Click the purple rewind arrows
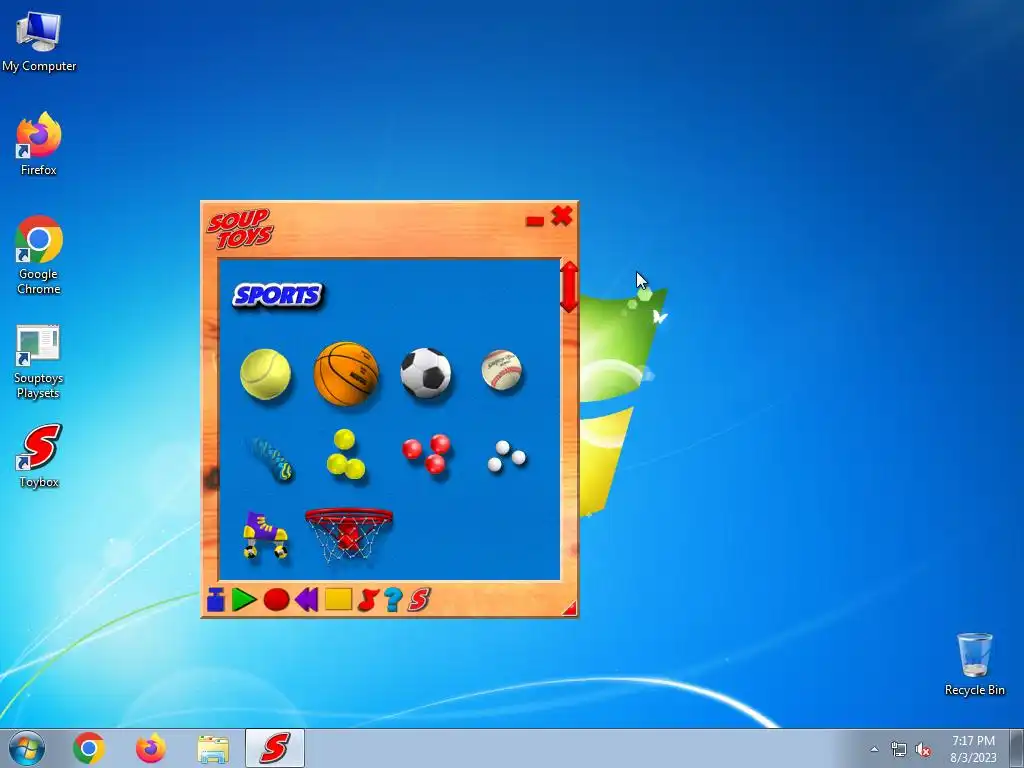This screenshot has height=768, width=1024. tap(306, 600)
